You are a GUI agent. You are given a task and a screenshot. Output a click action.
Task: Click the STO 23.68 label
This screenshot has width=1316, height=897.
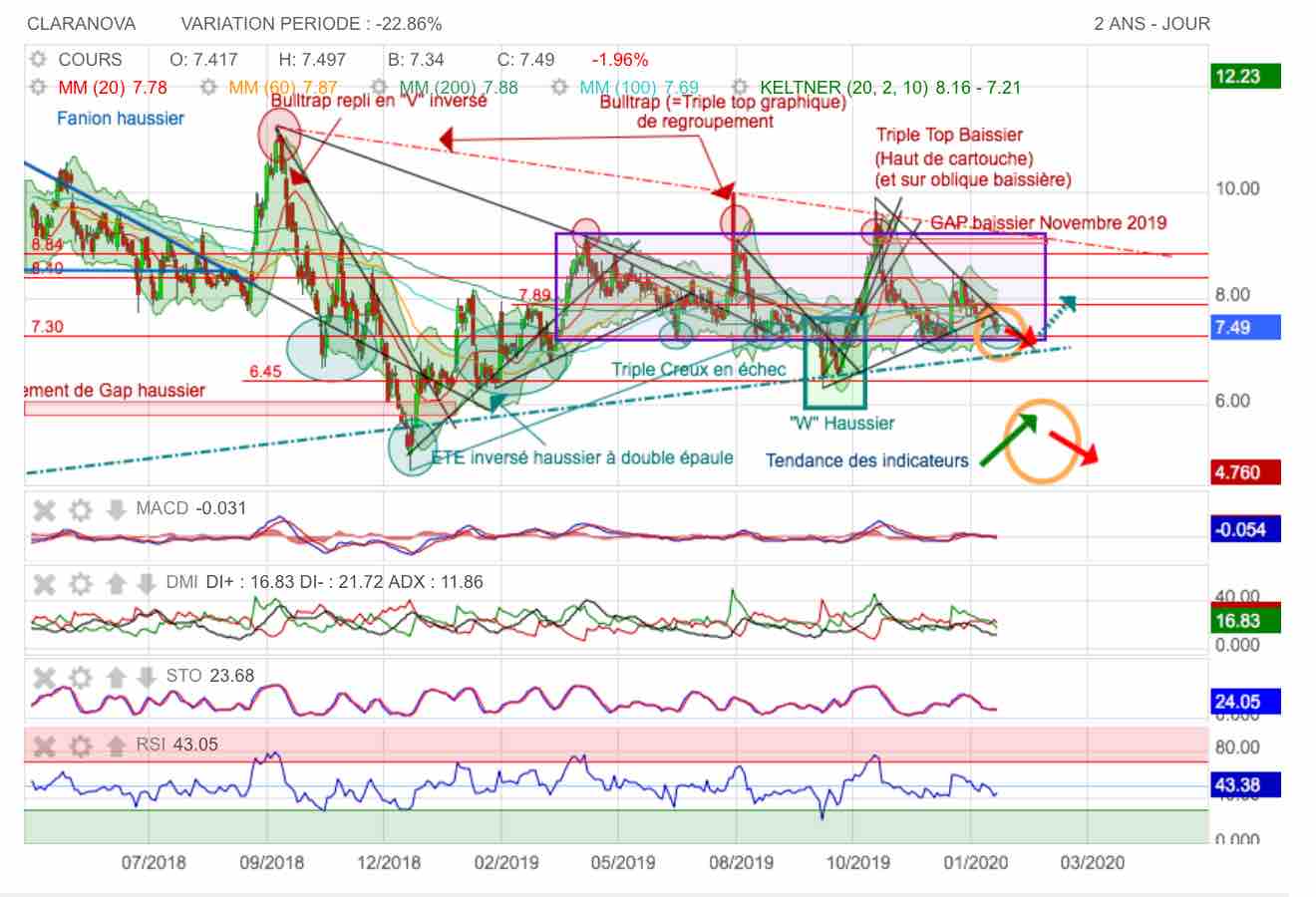[210, 676]
